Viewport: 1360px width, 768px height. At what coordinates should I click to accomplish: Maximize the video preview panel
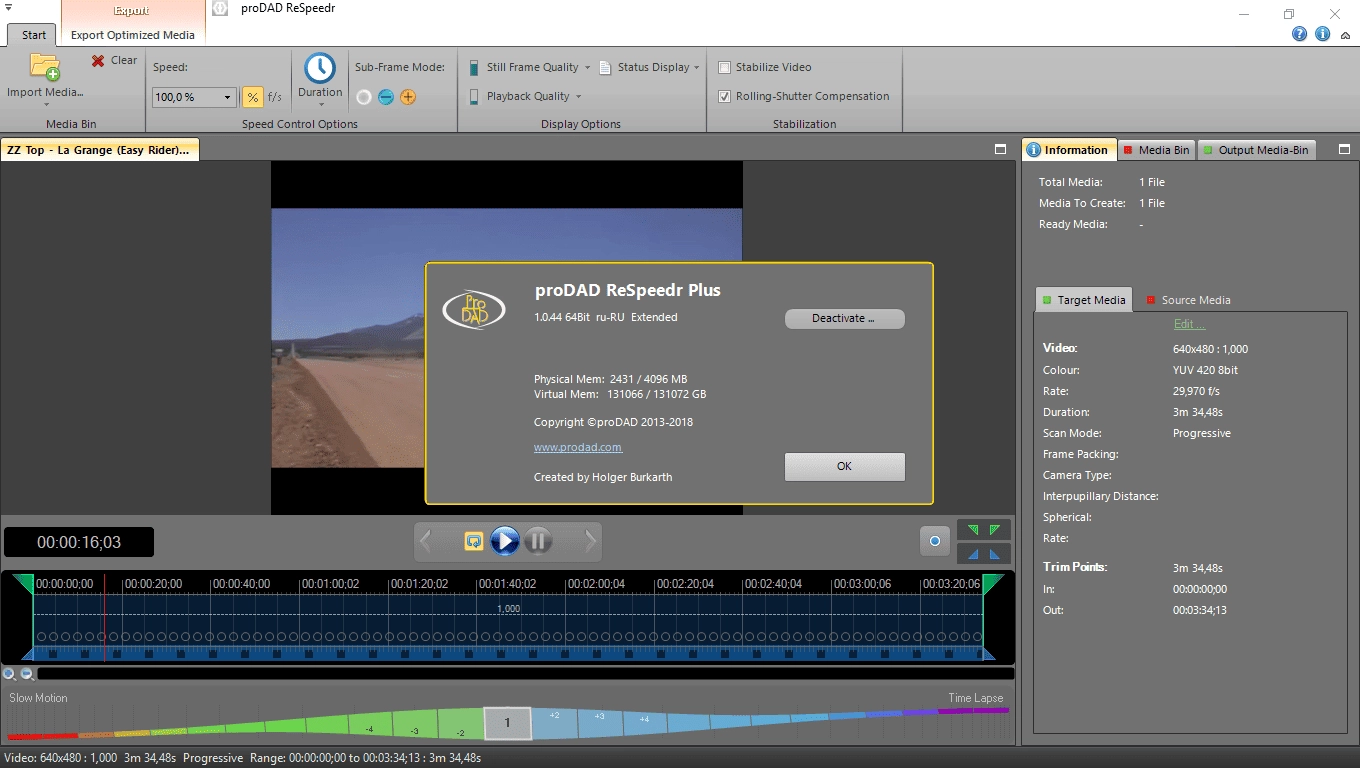(x=1000, y=149)
